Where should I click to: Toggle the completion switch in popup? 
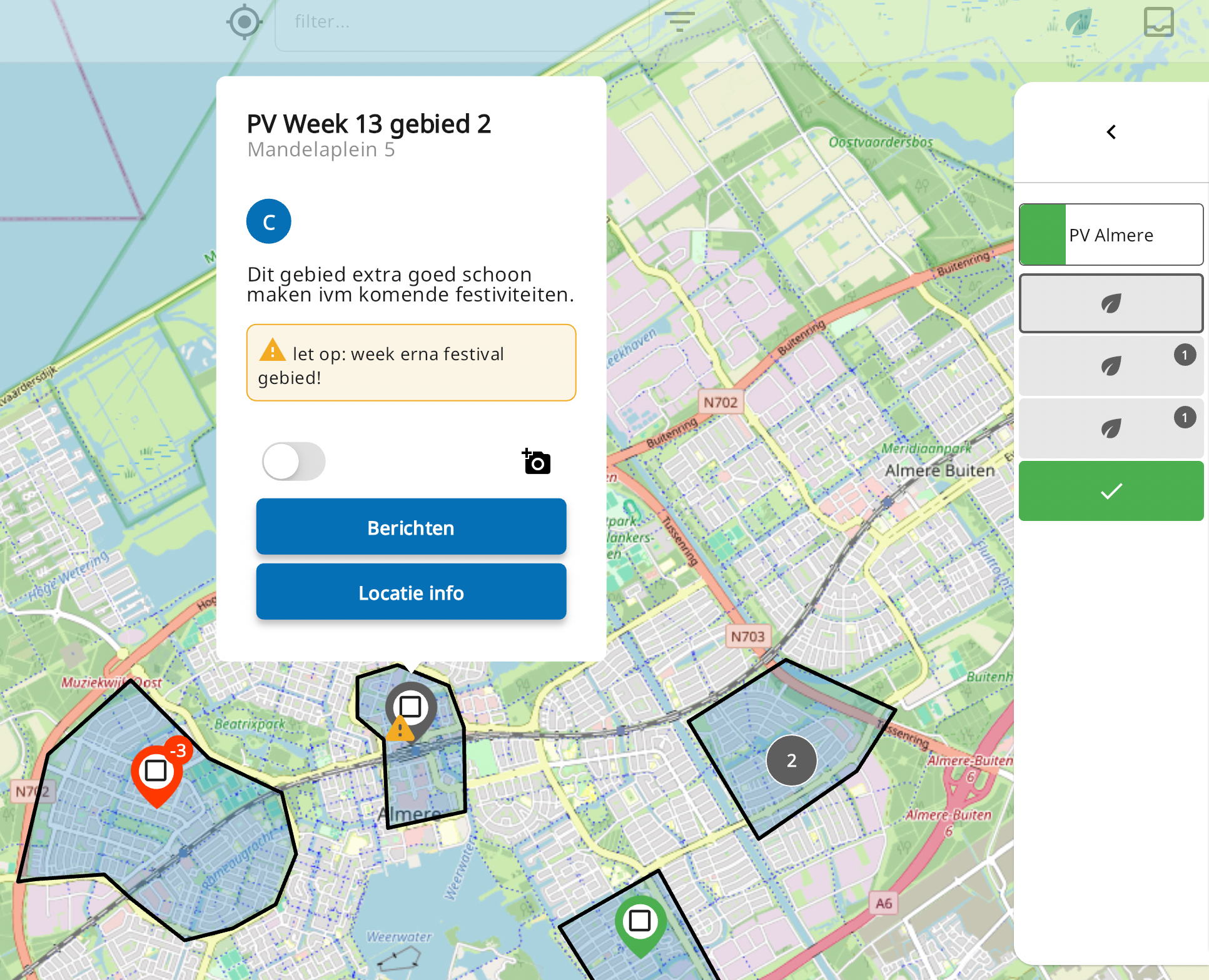pos(293,462)
